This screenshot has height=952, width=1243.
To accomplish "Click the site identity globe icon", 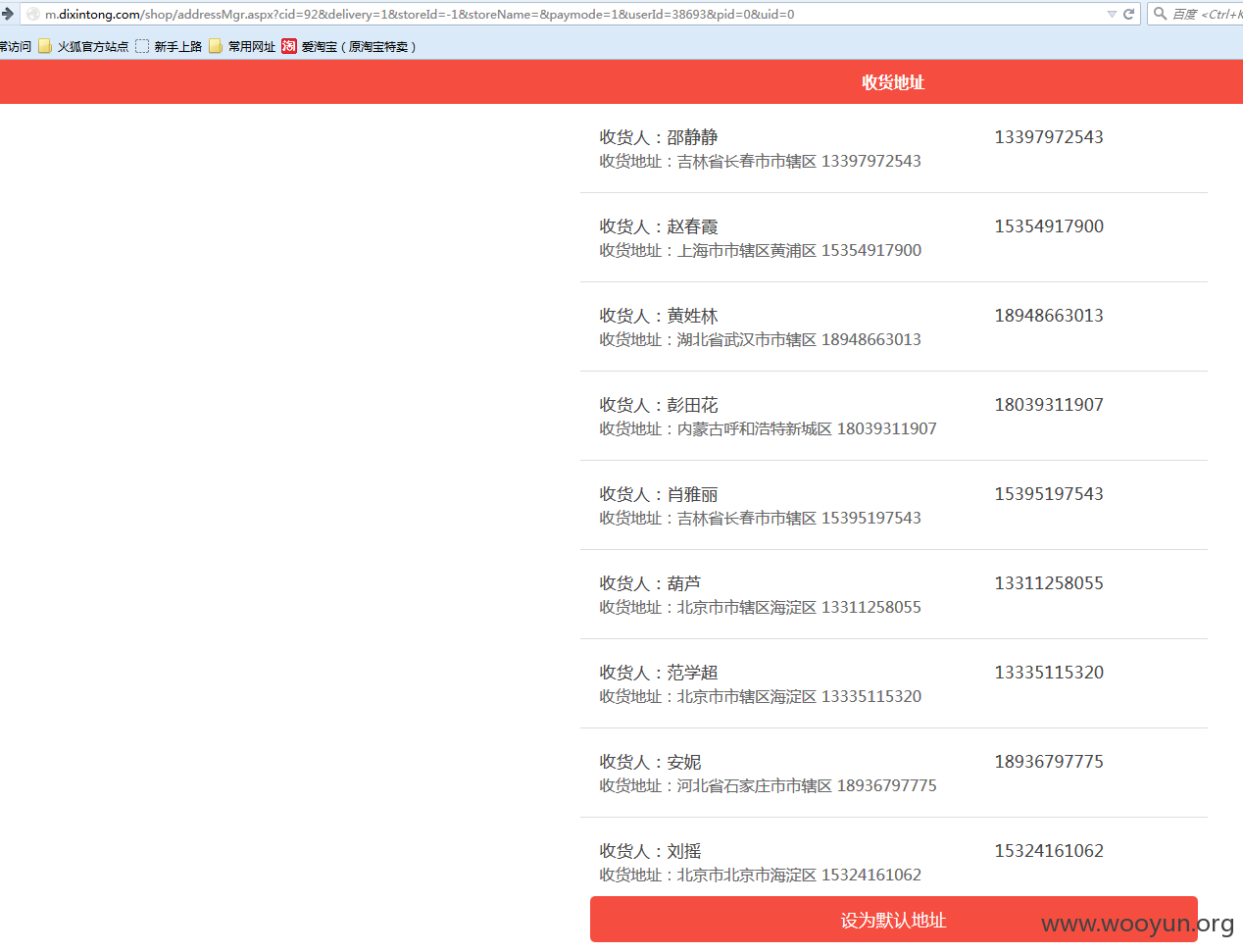I will (x=32, y=14).
